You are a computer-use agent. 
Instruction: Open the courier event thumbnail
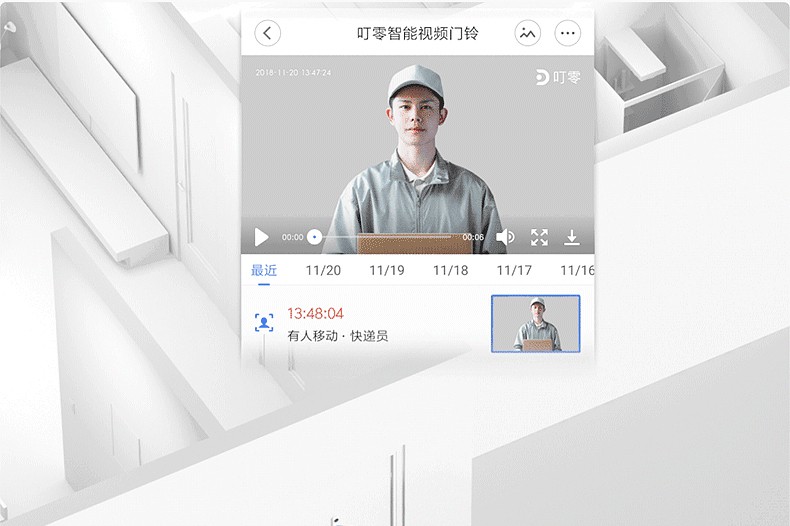(x=535, y=323)
